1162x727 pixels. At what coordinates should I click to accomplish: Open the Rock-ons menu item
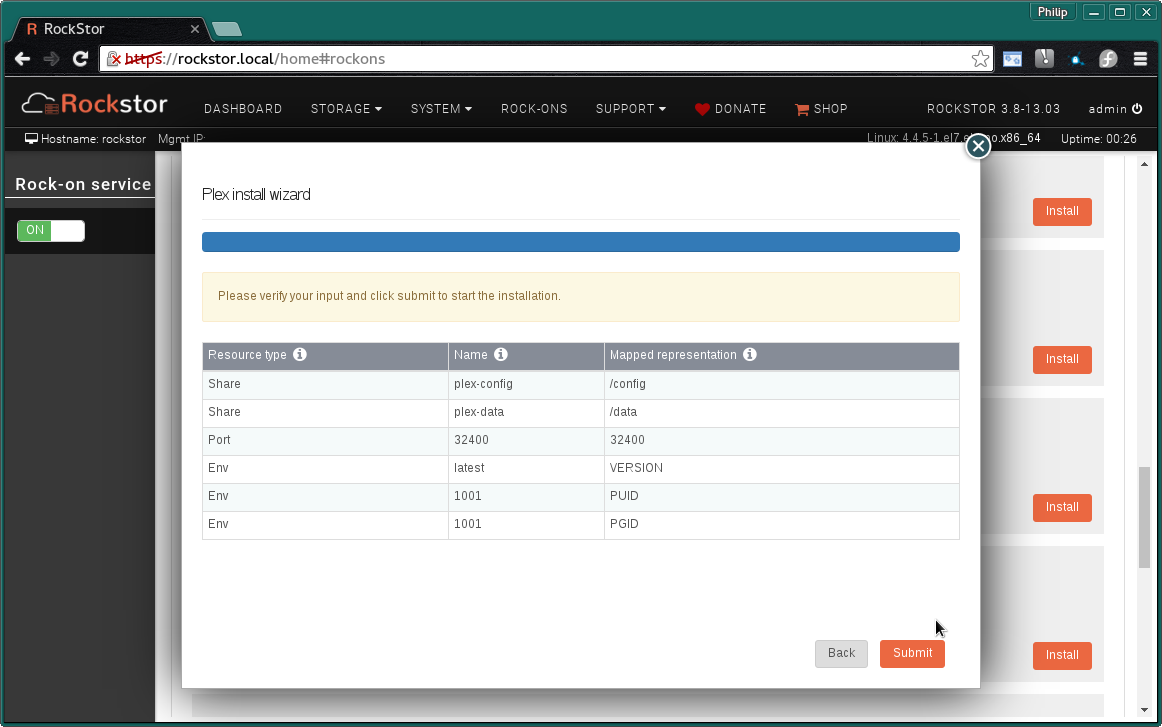tap(534, 109)
